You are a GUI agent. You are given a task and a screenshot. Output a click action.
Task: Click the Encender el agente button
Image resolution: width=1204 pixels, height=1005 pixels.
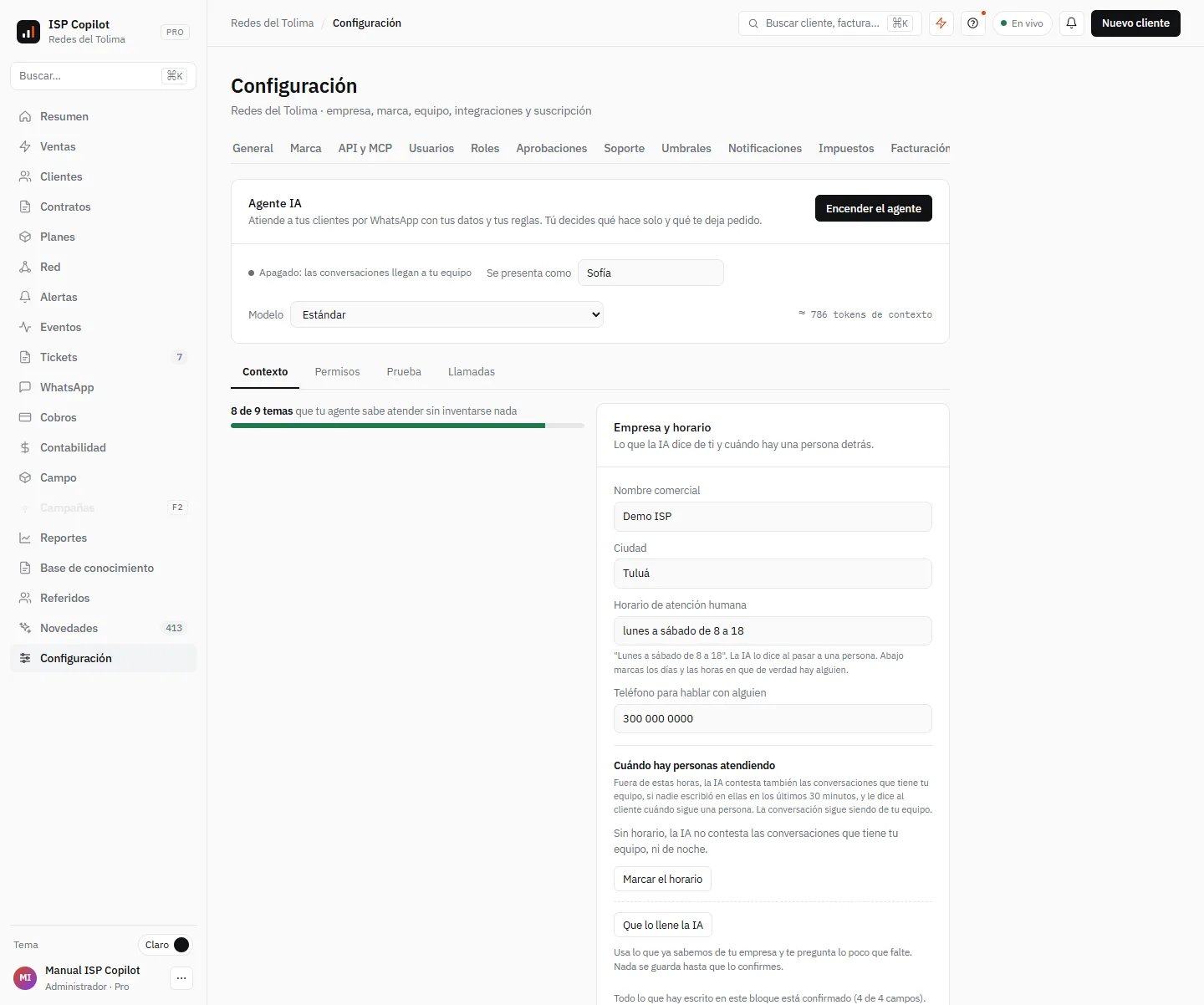pos(874,209)
